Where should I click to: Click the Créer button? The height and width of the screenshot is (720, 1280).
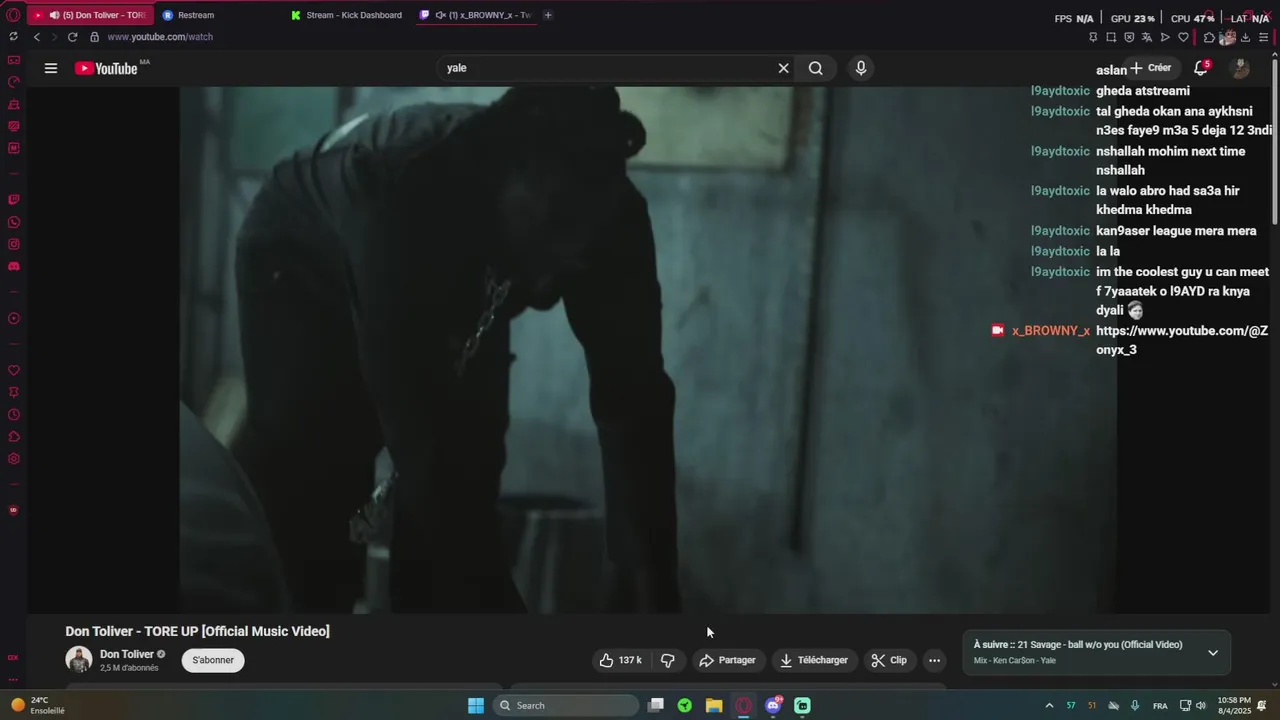pos(1151,68)
